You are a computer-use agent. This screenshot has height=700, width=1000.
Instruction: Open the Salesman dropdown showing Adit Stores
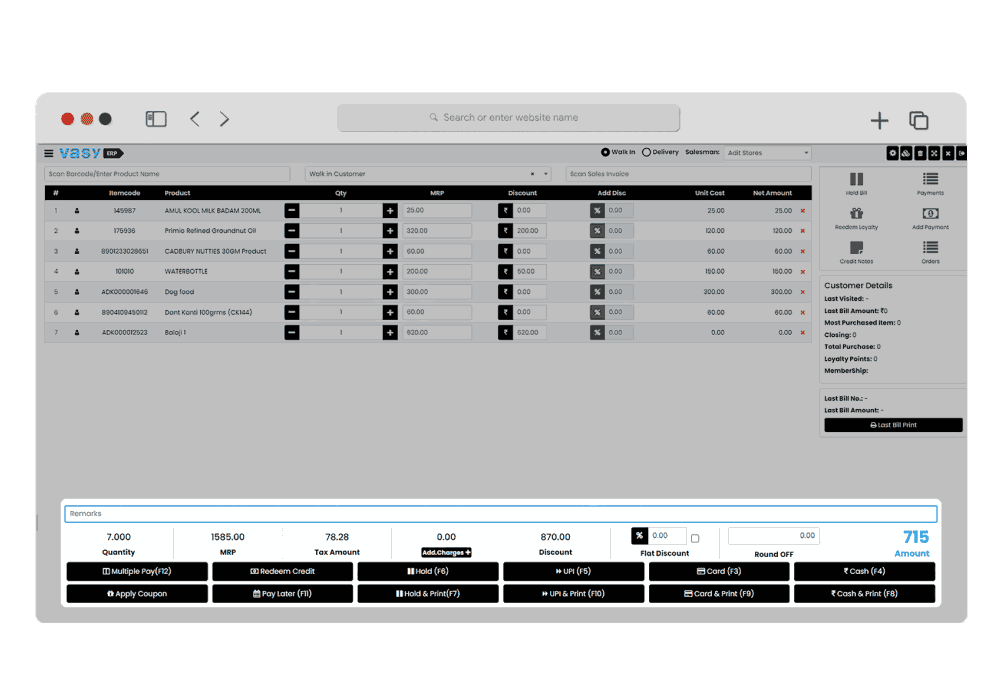coord(766,152)
